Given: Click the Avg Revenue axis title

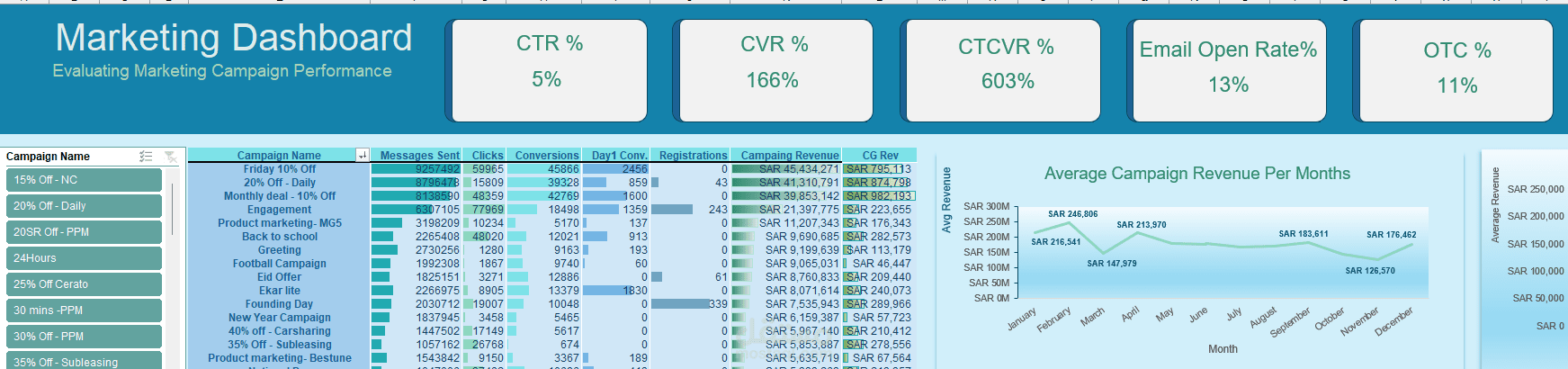Looking at the screenshot, I should 946,200.
